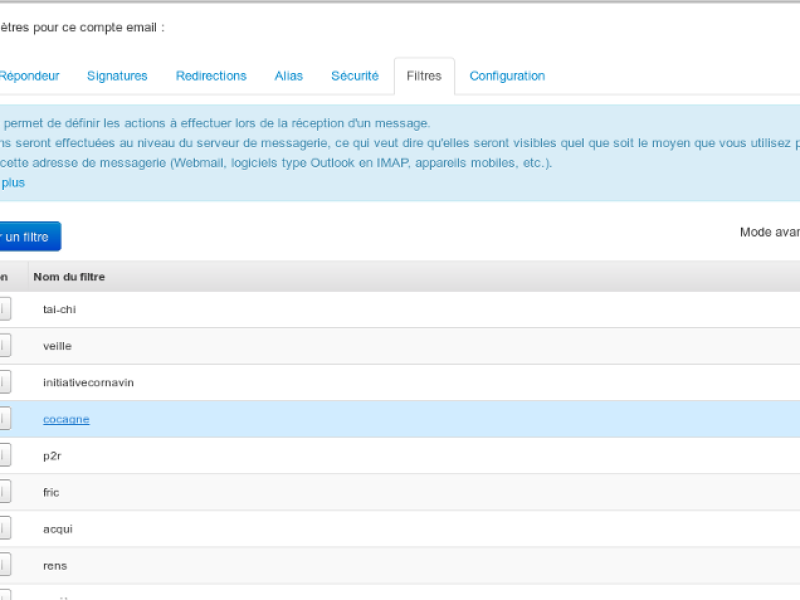Go to the Redirections tab
Image resolution: width=800 pixels, height=600 pixels.
click(x=211, y=76)
